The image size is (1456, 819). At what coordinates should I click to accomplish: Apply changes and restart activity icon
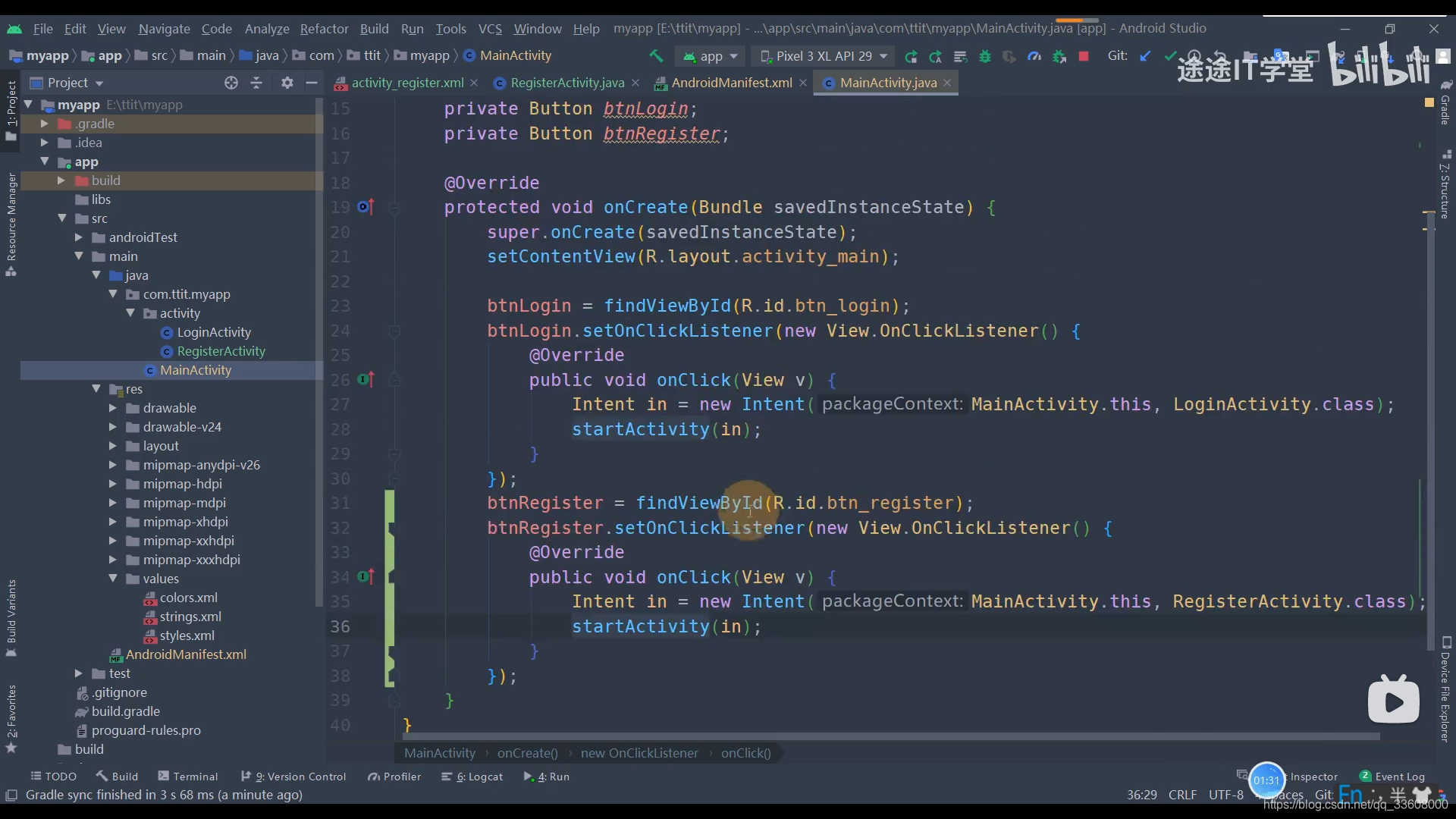click(935, 56)
